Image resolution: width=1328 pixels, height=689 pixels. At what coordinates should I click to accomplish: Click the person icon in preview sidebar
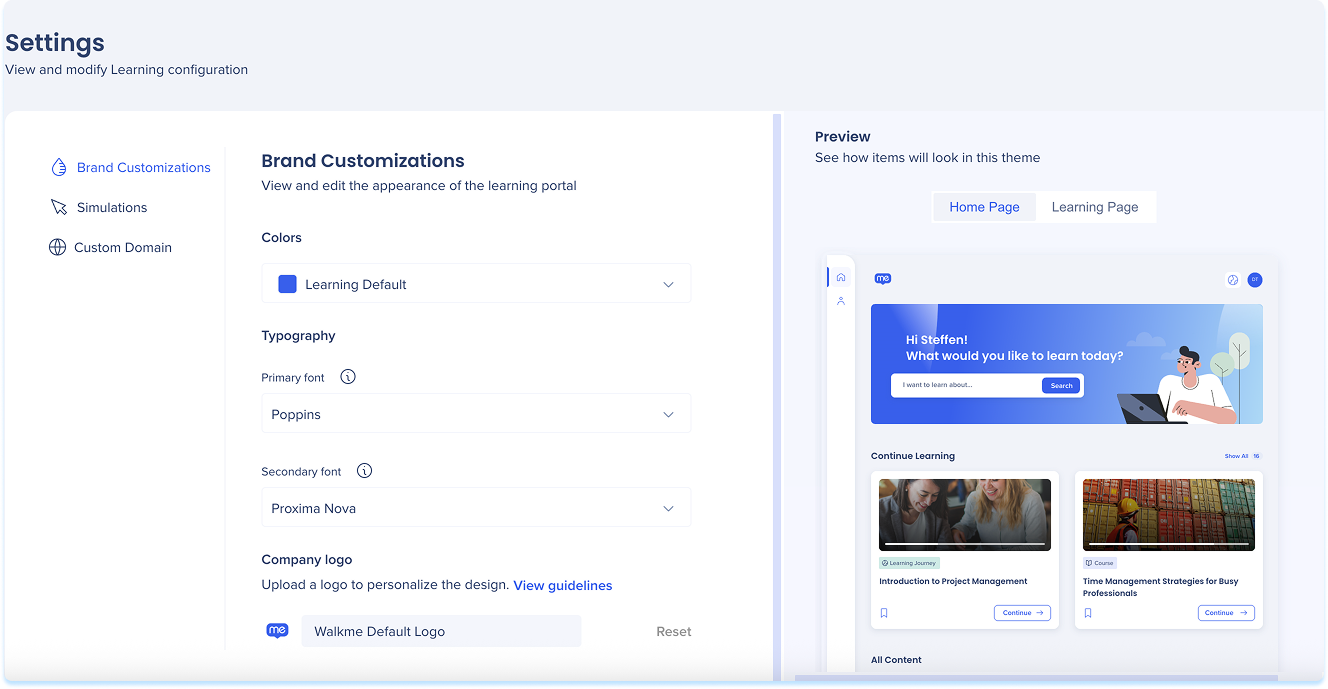[x=841, y=301]
